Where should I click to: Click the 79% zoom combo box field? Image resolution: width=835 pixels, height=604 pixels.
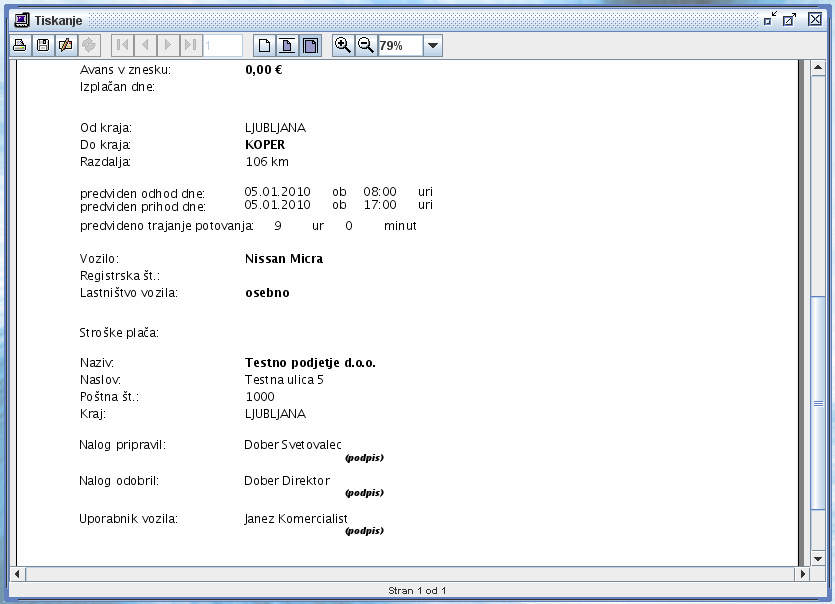pos(400,45)
